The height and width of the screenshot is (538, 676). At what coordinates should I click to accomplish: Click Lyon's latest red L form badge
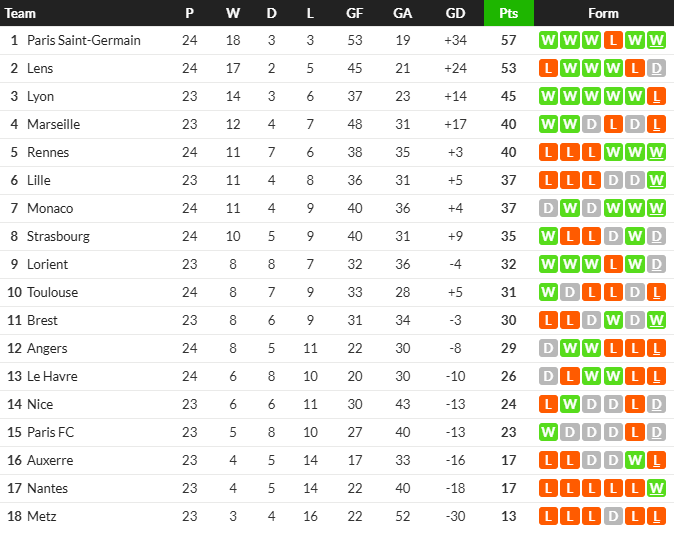(656, 96)
